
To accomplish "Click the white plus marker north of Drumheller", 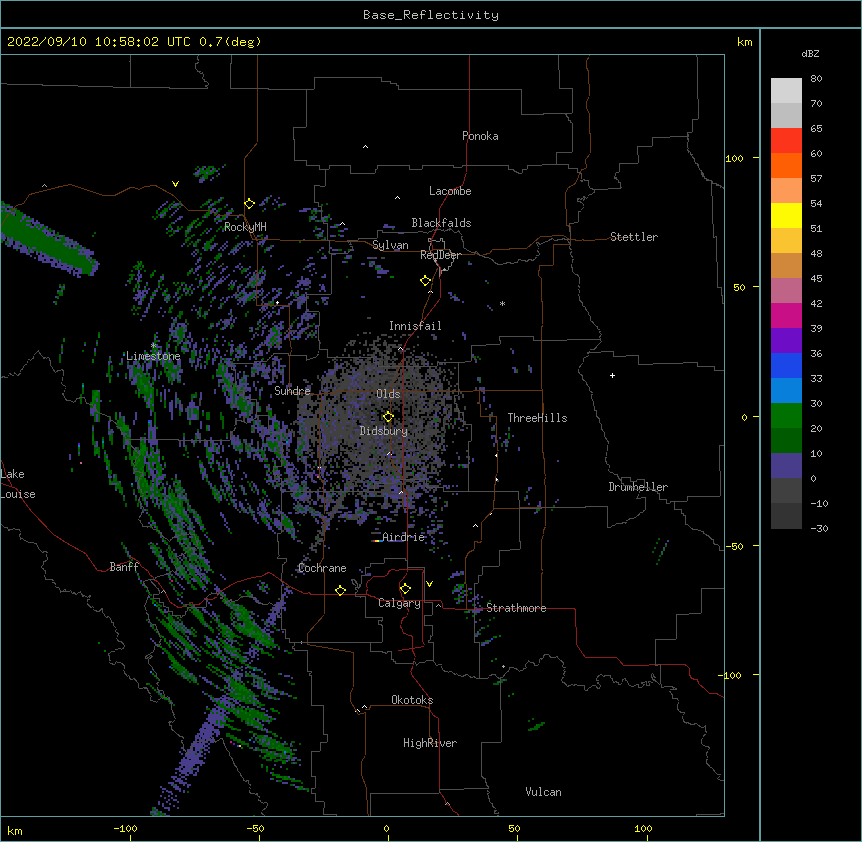I will tap(612, 375).
